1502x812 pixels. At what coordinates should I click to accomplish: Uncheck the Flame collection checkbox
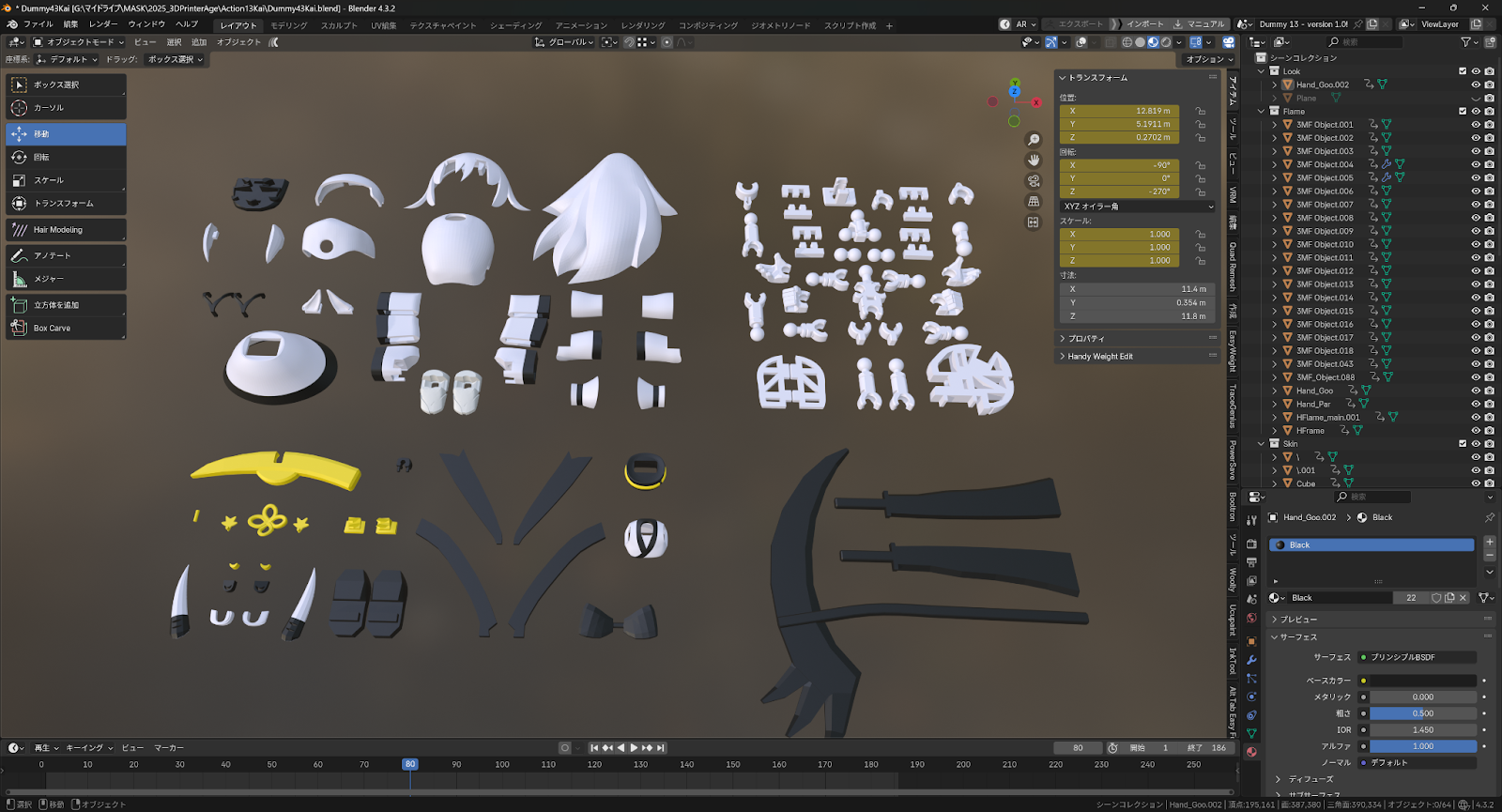point(1463,111)
